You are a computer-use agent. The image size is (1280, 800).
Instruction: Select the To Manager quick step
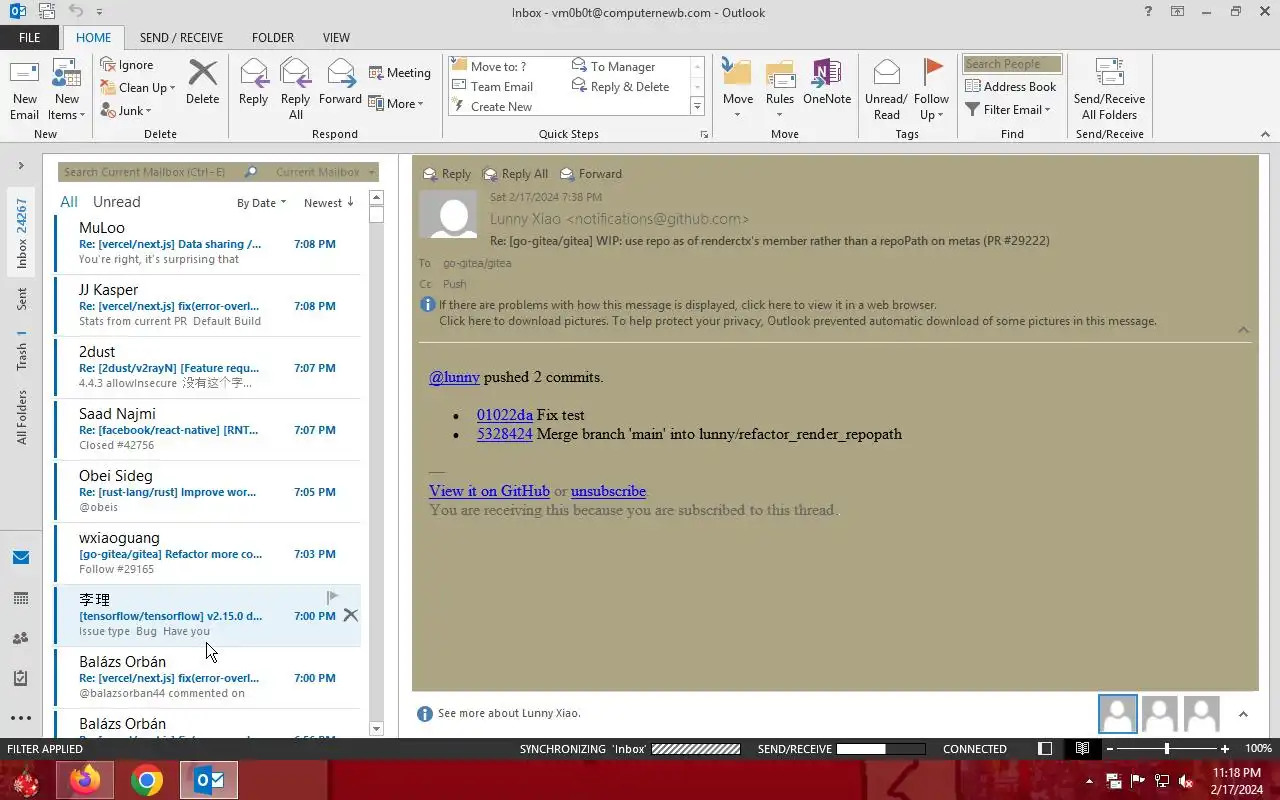coord(613,67)
